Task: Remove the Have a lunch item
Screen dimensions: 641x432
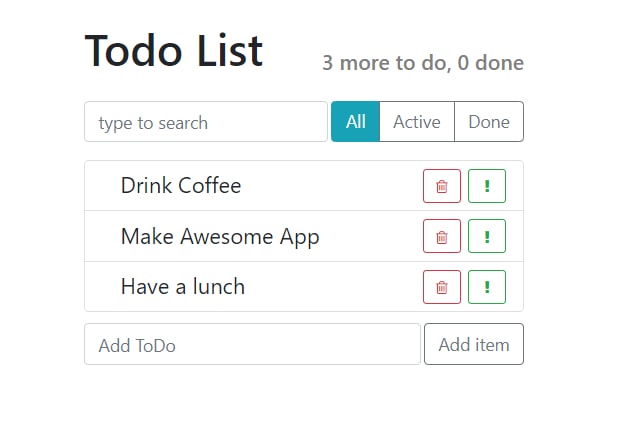Action: tap(442, 287)
